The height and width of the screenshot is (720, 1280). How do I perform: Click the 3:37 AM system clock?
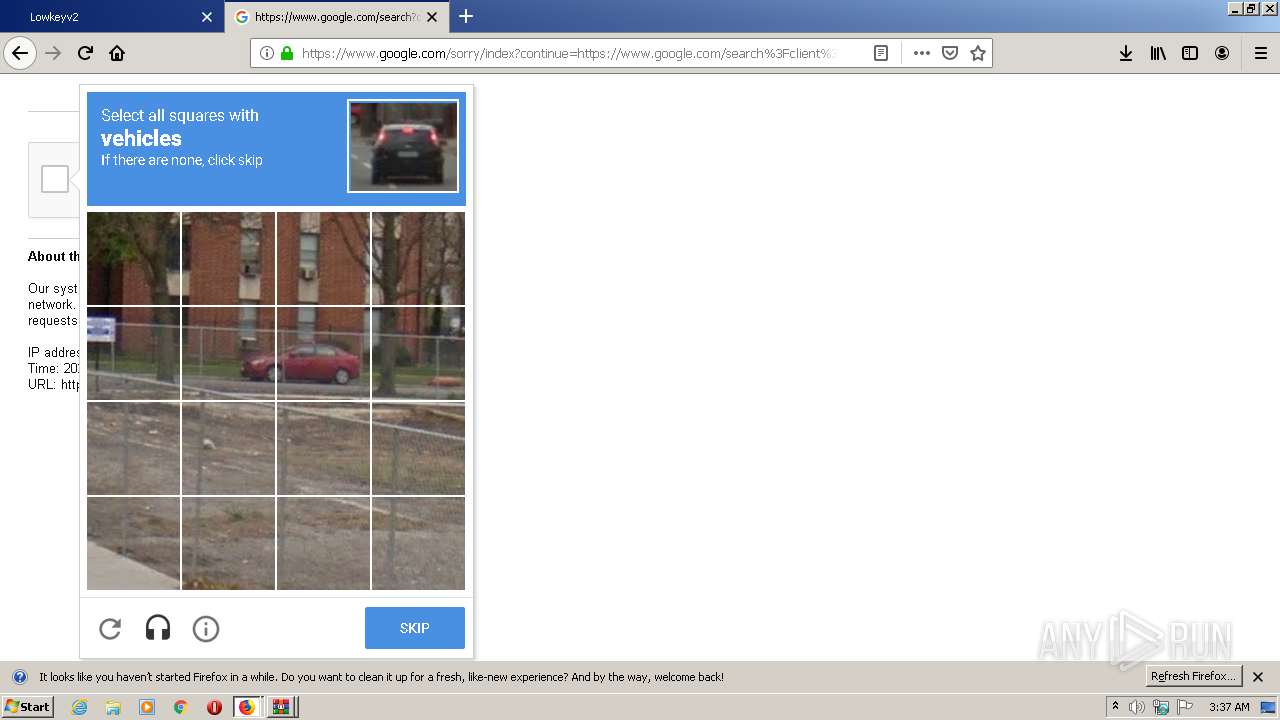click(1229, 707)
